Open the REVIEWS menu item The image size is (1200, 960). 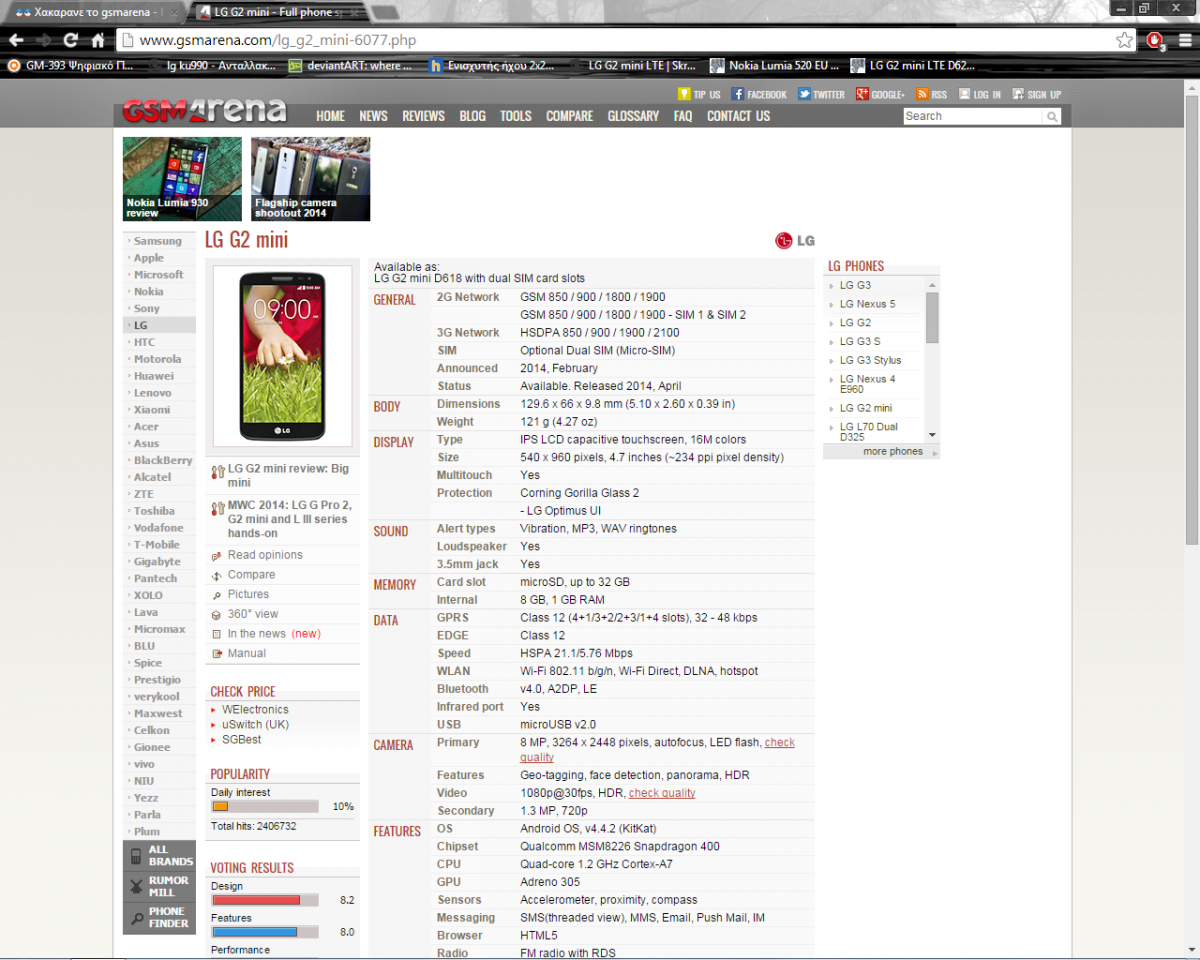(423, 116)
